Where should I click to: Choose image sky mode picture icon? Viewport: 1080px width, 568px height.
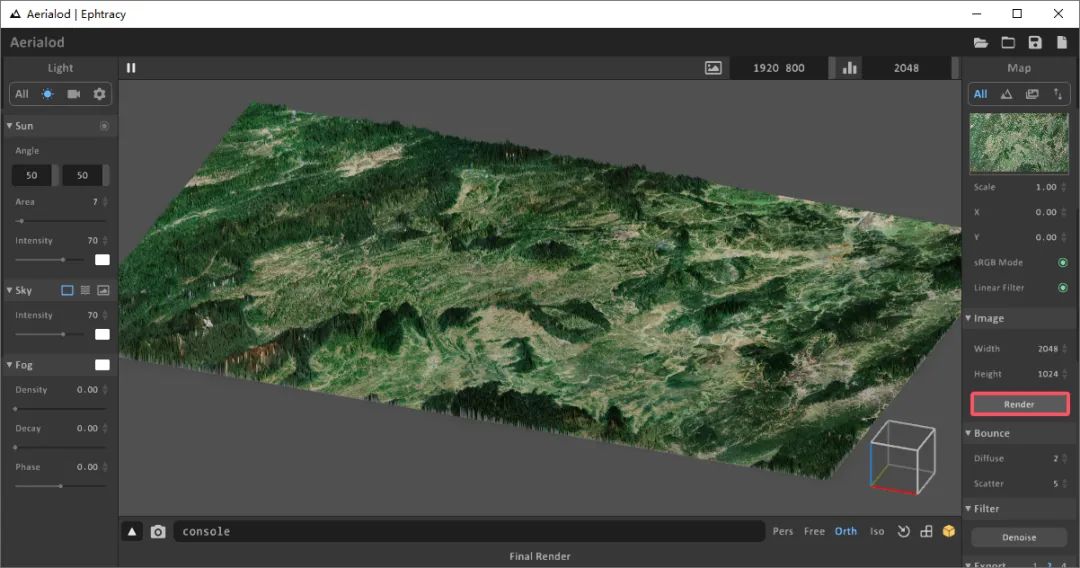(x=103, y=291)
